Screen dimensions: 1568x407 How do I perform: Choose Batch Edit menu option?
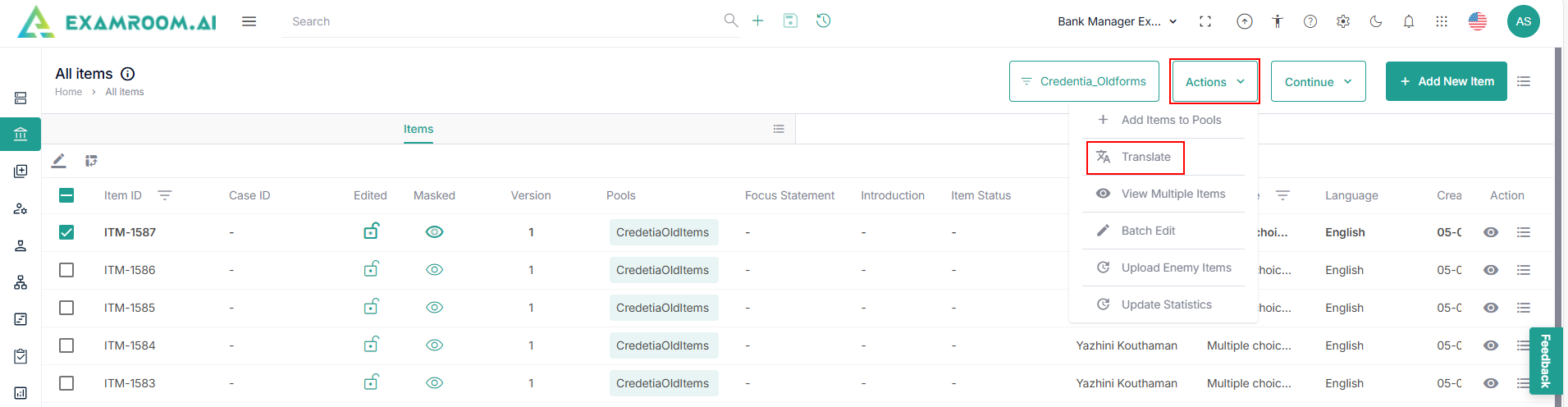(1148, 231)
